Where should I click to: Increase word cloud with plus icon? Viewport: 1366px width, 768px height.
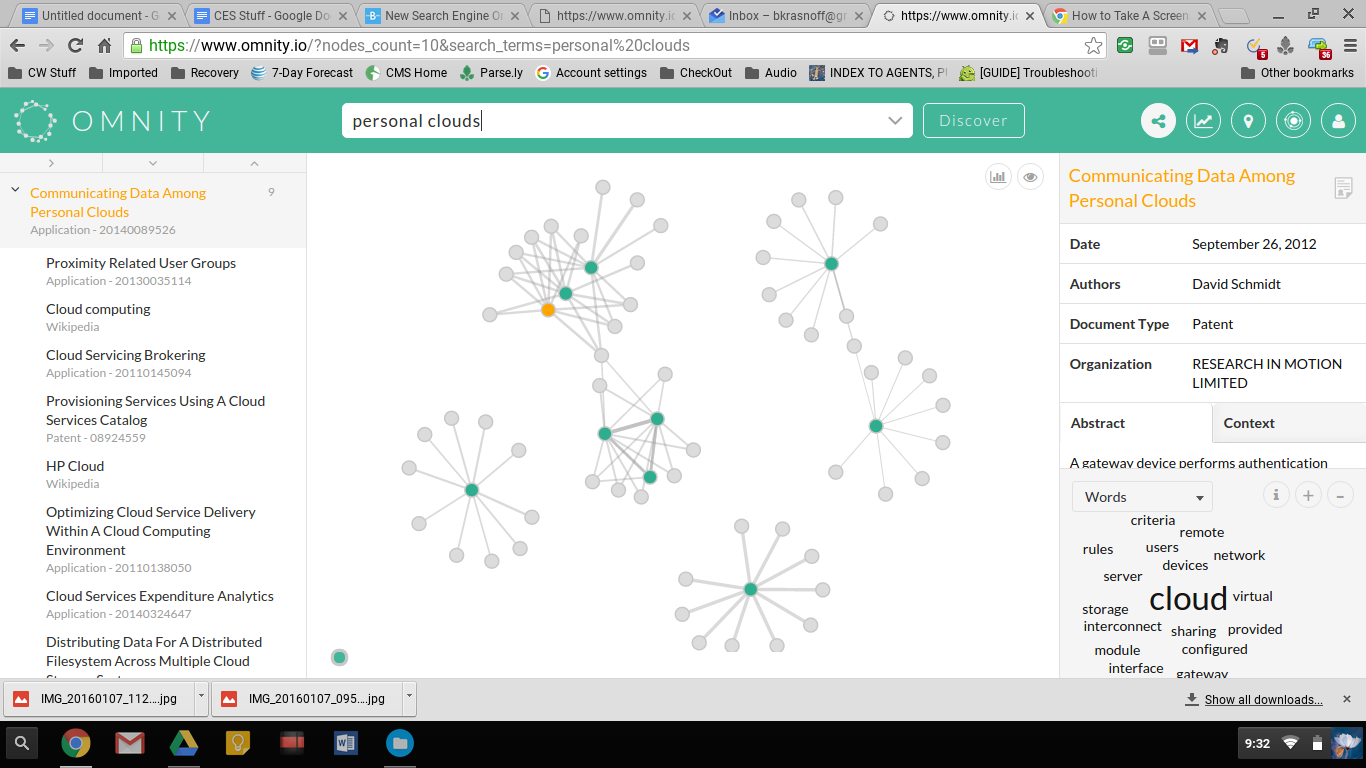[x=1308, y=495]
